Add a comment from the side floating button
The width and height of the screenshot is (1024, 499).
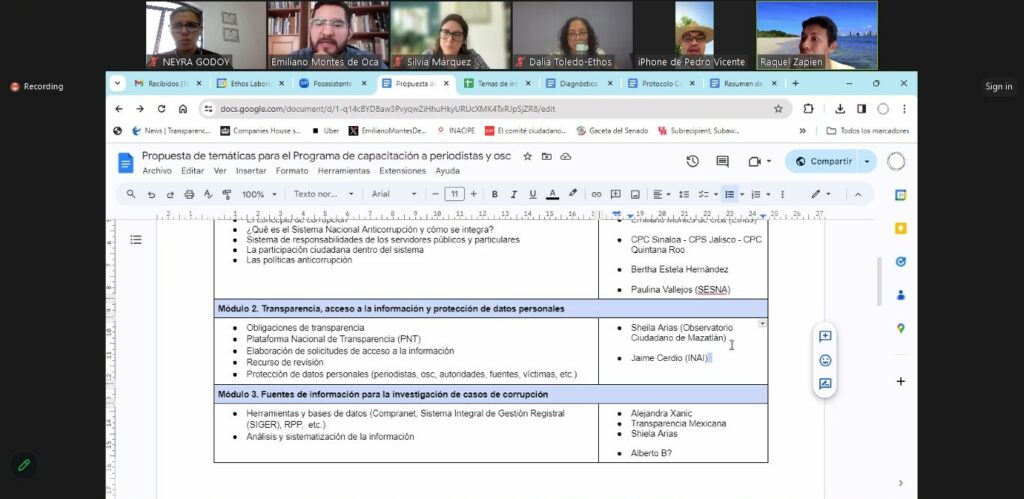[x=825, y=337]
